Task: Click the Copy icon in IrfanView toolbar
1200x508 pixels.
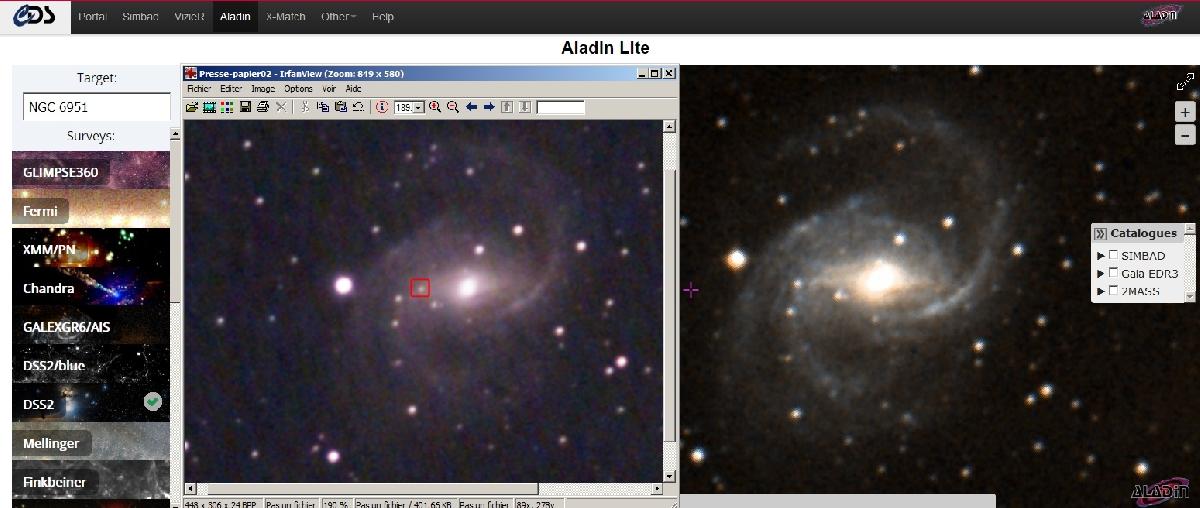Action: pyautogui.click(x=323, y=107)
